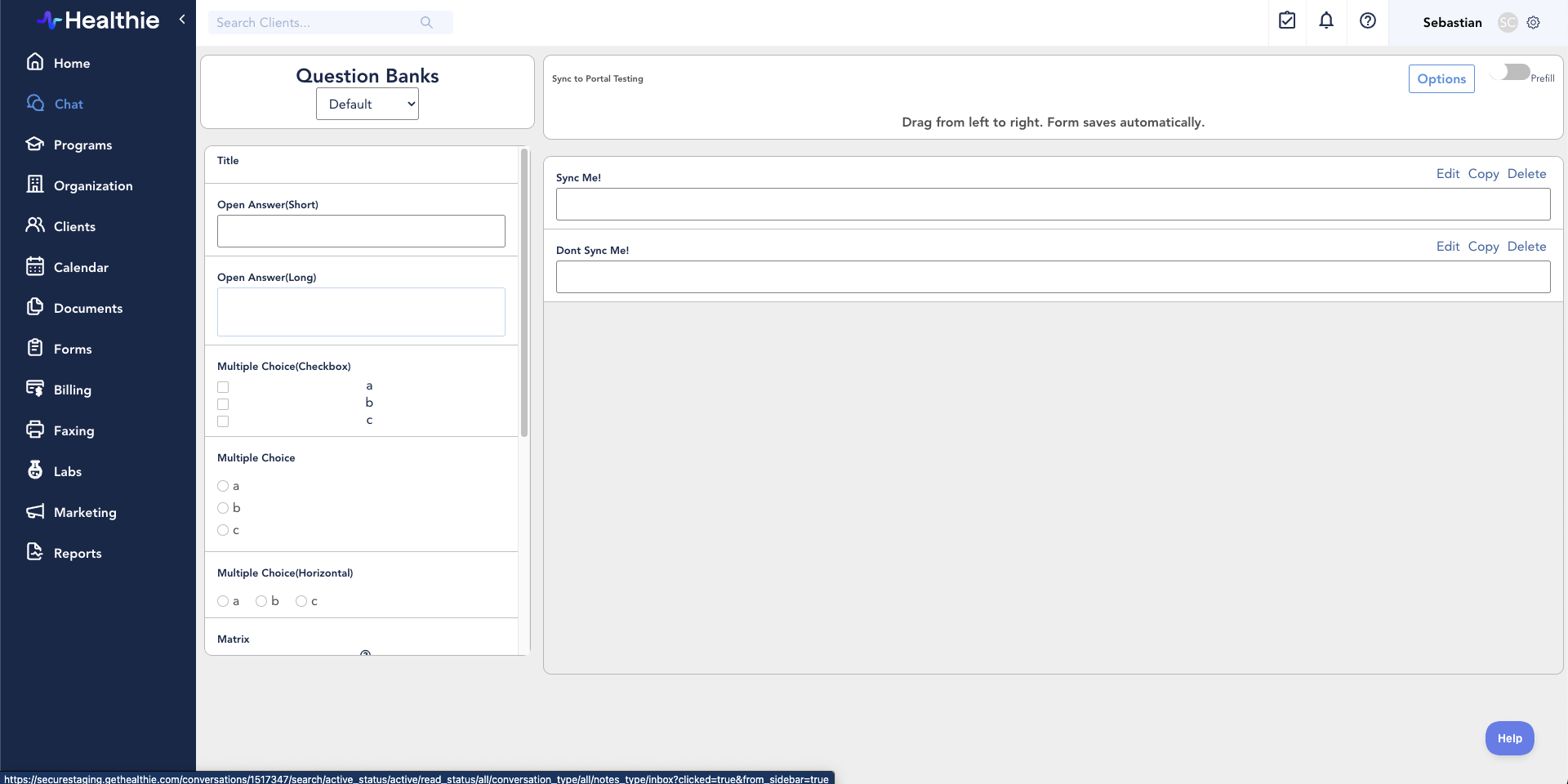The height and width of the screenshot is (784, 1568).
Task: Click the Forms clipboard icon
Action: [35, 348]
